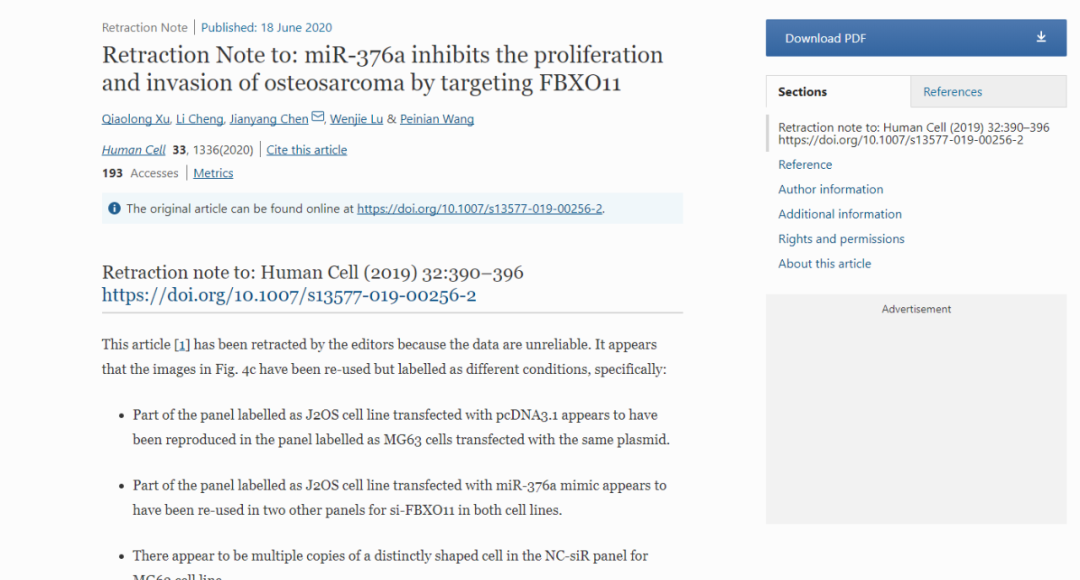Click the info icon in the original article notice
The height and width of the screenshot is (580, 1080).
(x=113, y=209)
